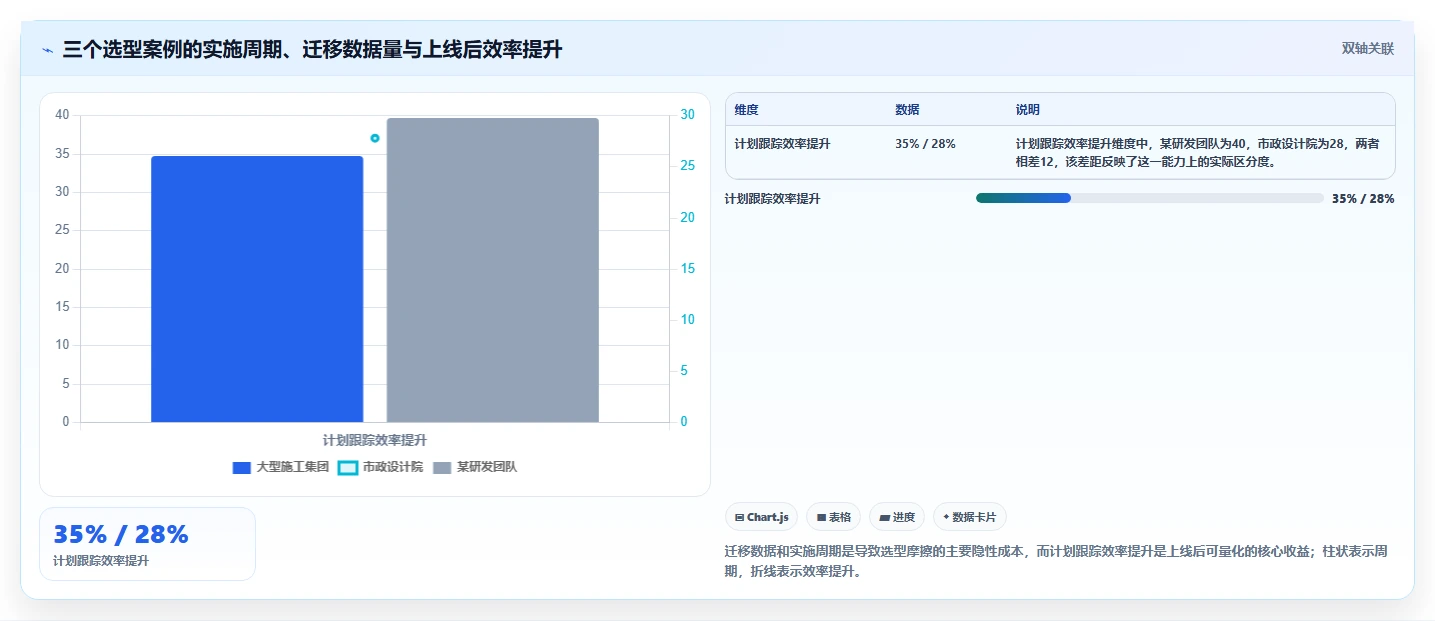Click the 35% / 28% value beside progress bar

tap(1363, 199)
